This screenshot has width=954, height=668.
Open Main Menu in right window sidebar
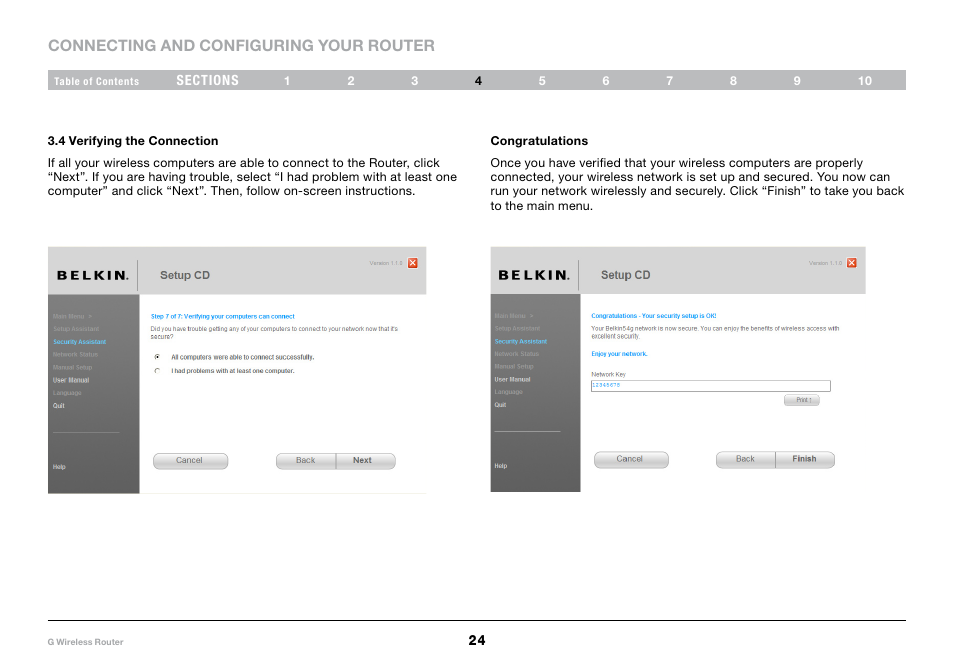(514, 316)
